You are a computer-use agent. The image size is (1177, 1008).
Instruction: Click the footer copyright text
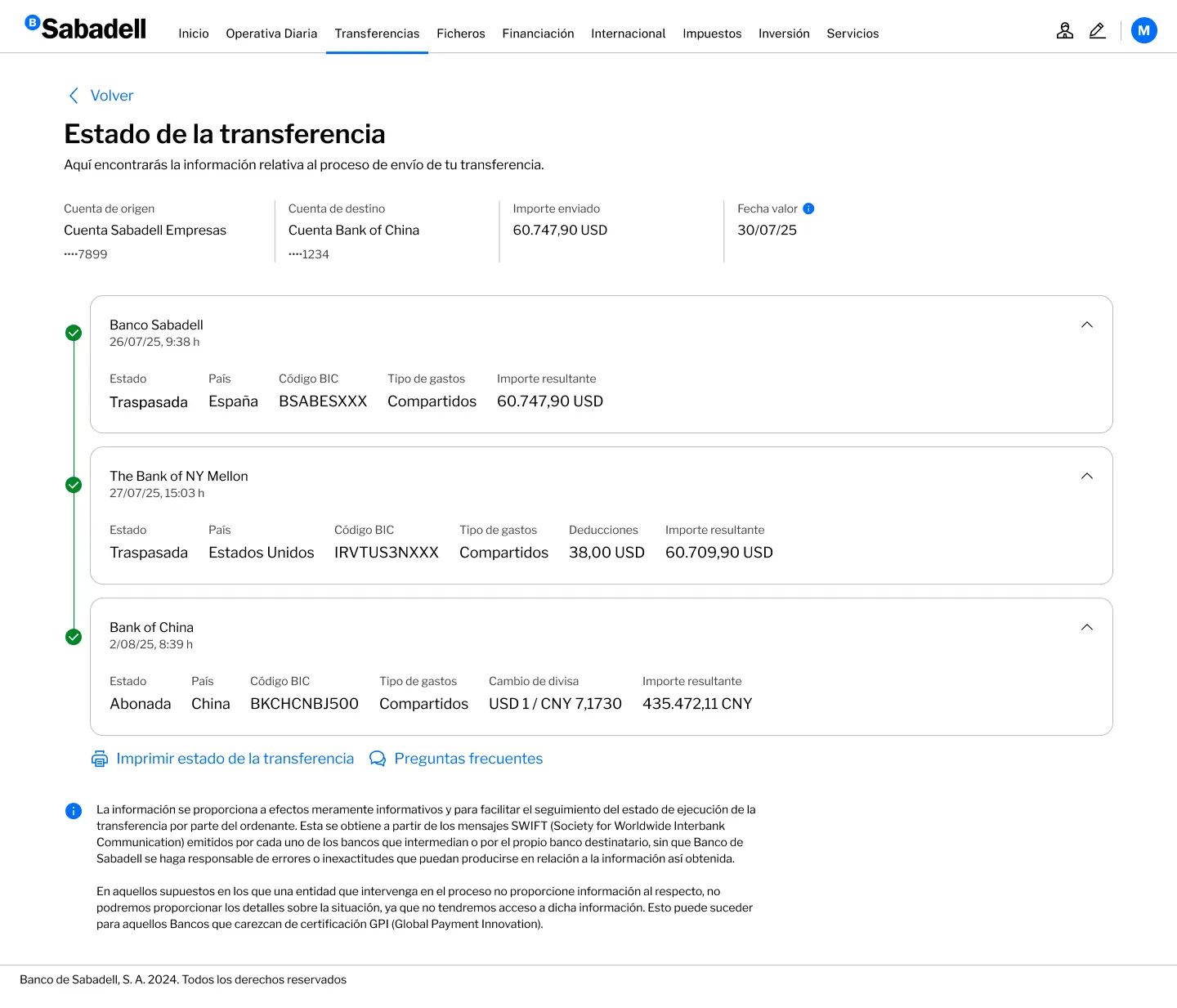click(183, 979)
